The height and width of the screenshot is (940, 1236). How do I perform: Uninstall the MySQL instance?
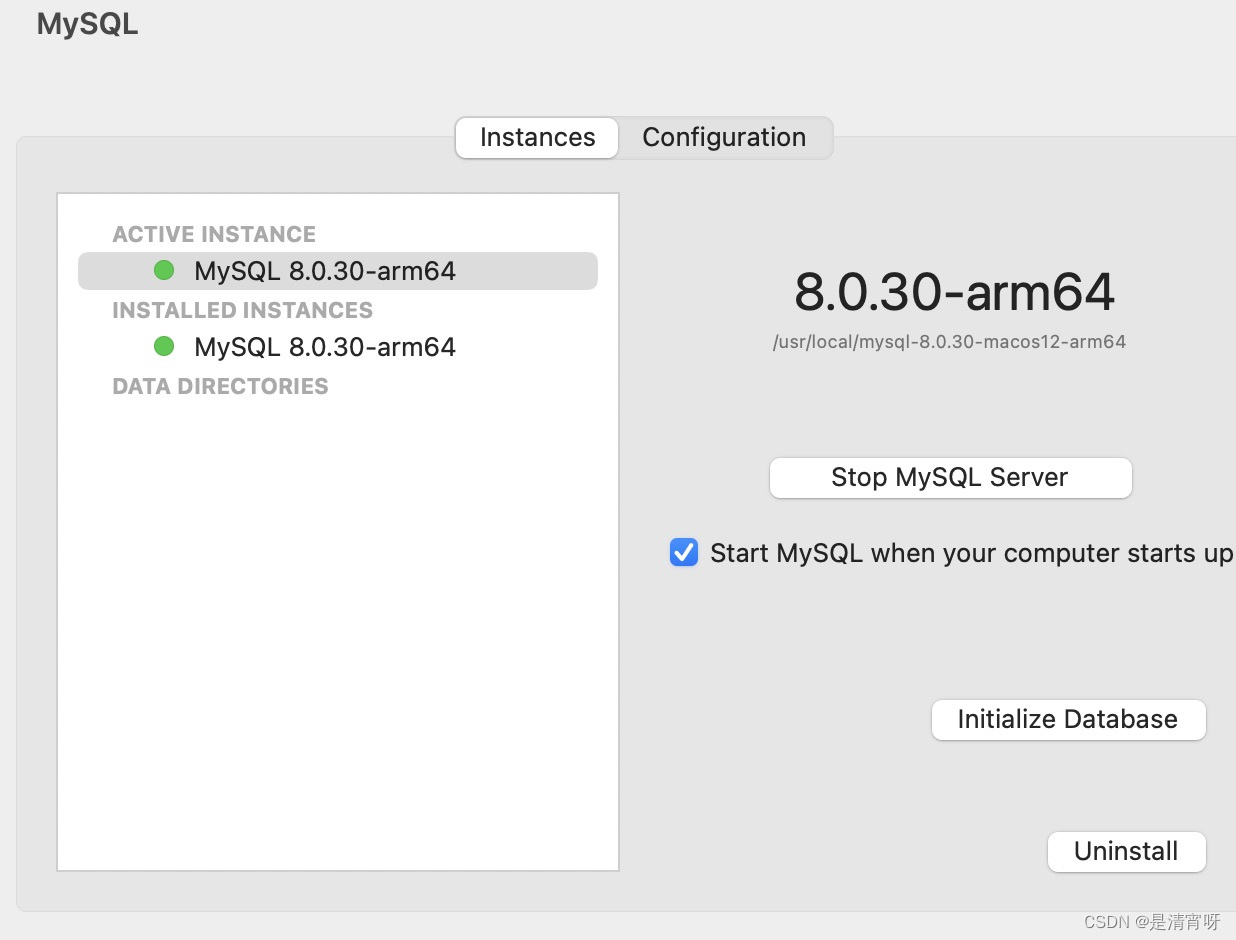pos(1126,852)
